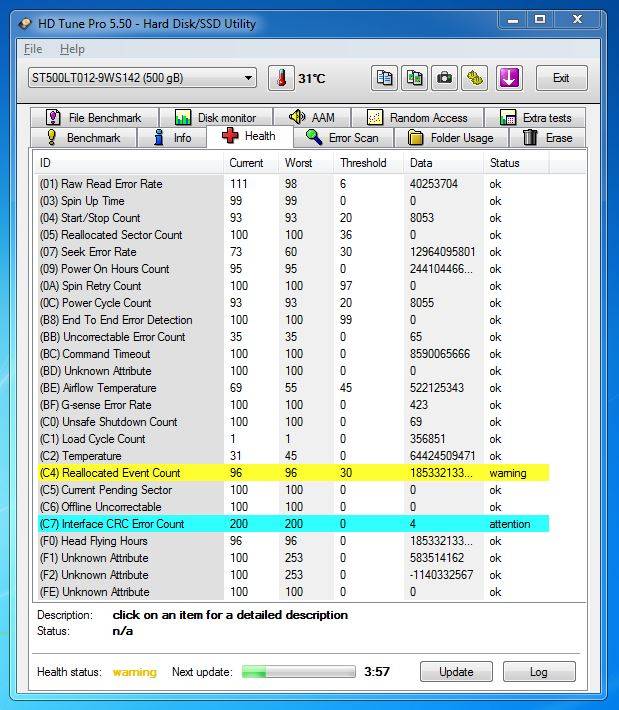The image size is (619, 710).
Task: Go to the Random Access tab
Action: 417,118
